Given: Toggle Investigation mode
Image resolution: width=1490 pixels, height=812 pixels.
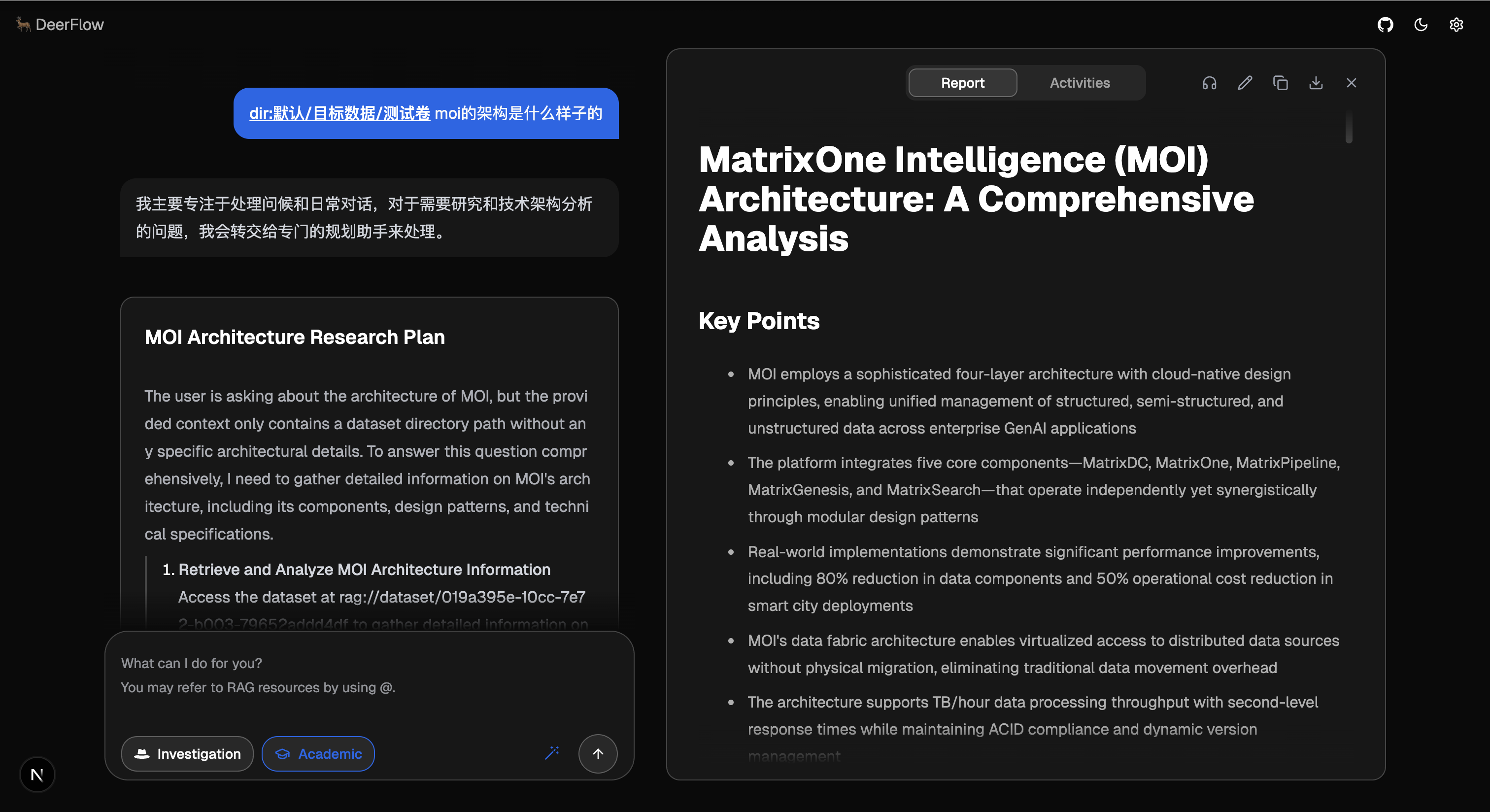Looking at the screenshot, I should coord(187,753).
